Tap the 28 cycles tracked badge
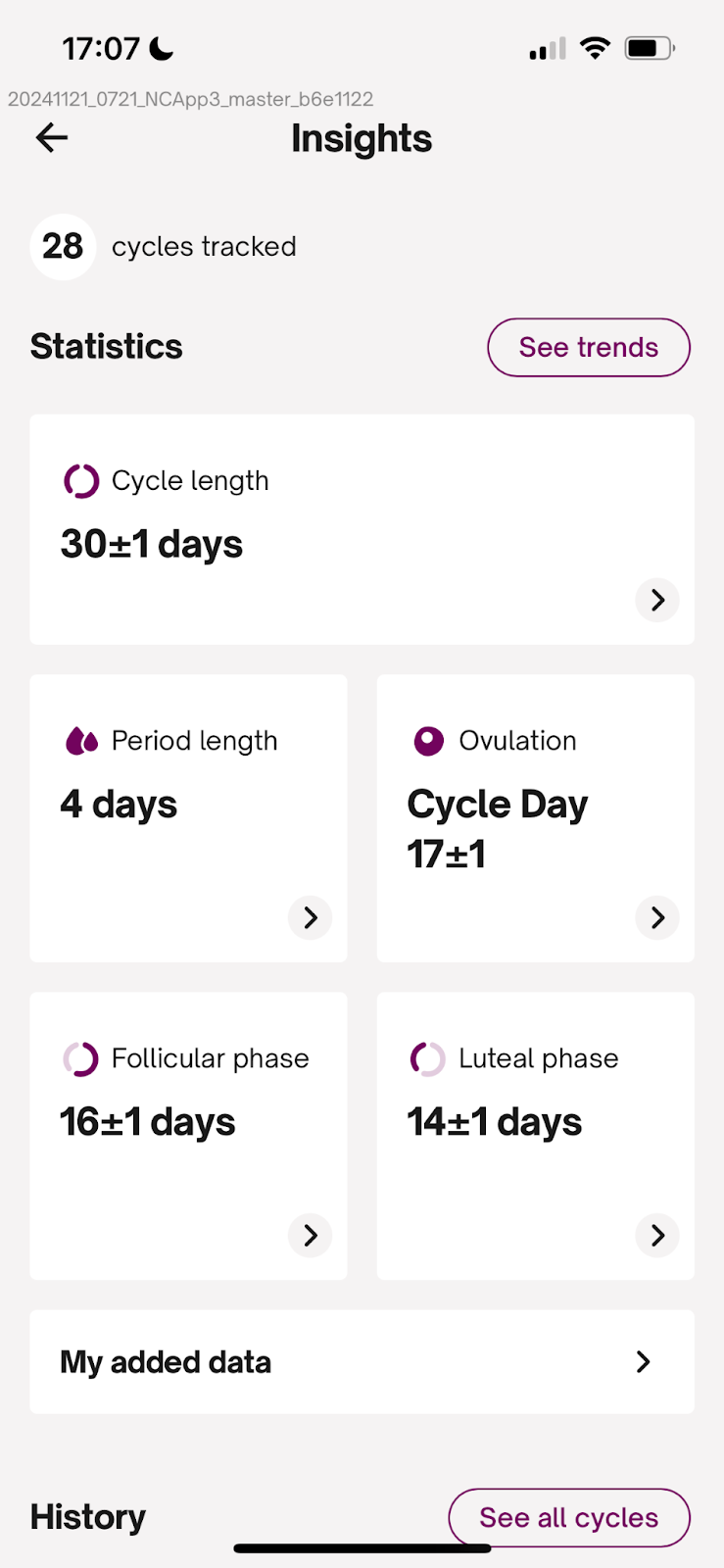 point(63,247)
